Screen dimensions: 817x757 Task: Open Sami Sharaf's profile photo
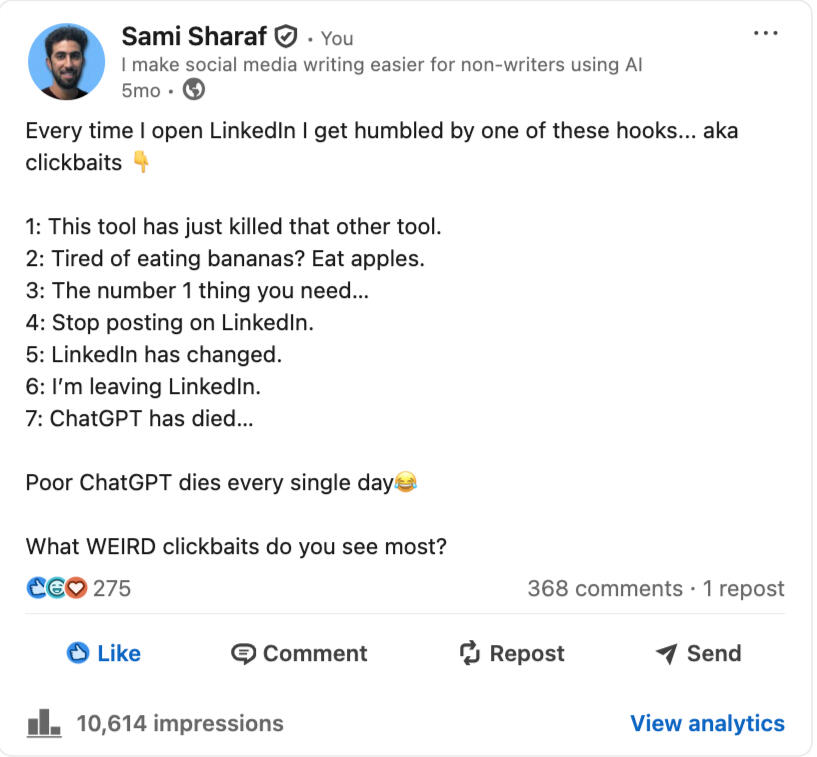[67, 62]
